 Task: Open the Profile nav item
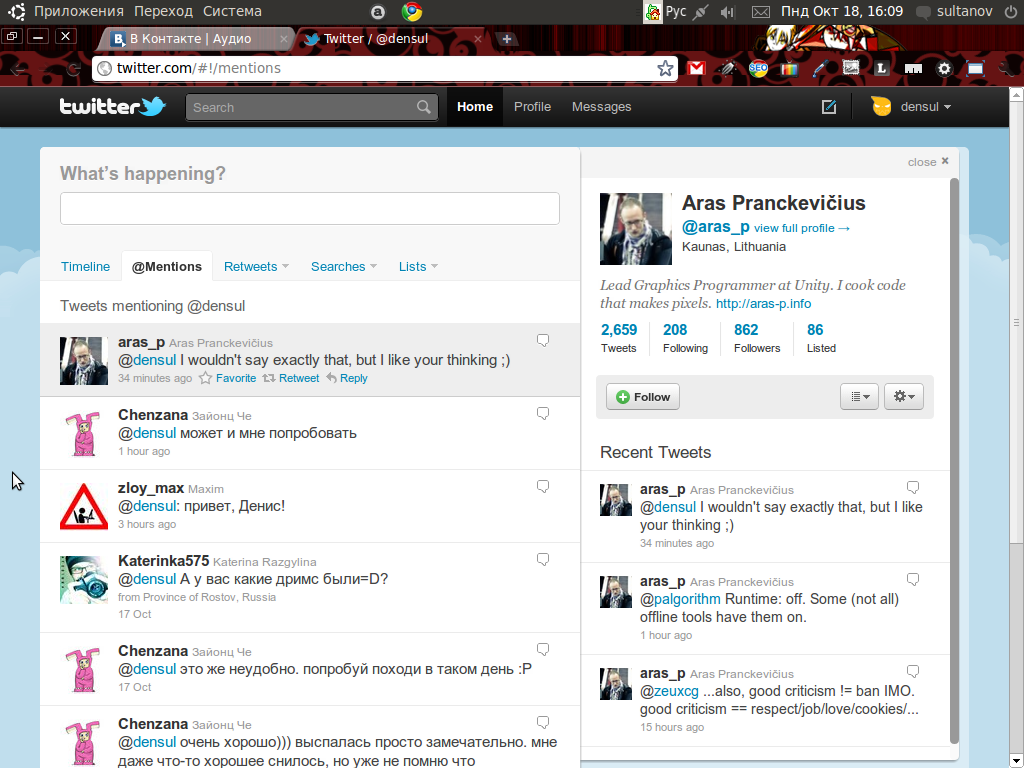click(532, 106)
